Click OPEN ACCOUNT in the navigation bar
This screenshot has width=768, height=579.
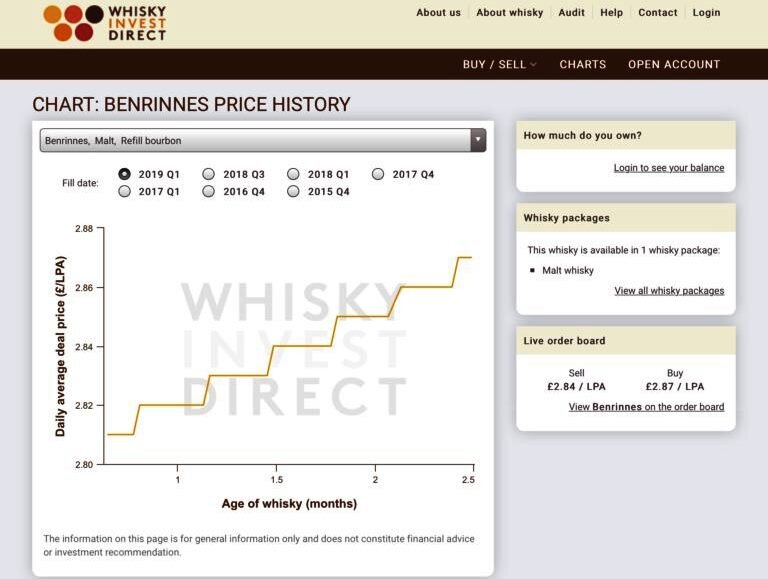pyautogui.click(x=674, y=64)
